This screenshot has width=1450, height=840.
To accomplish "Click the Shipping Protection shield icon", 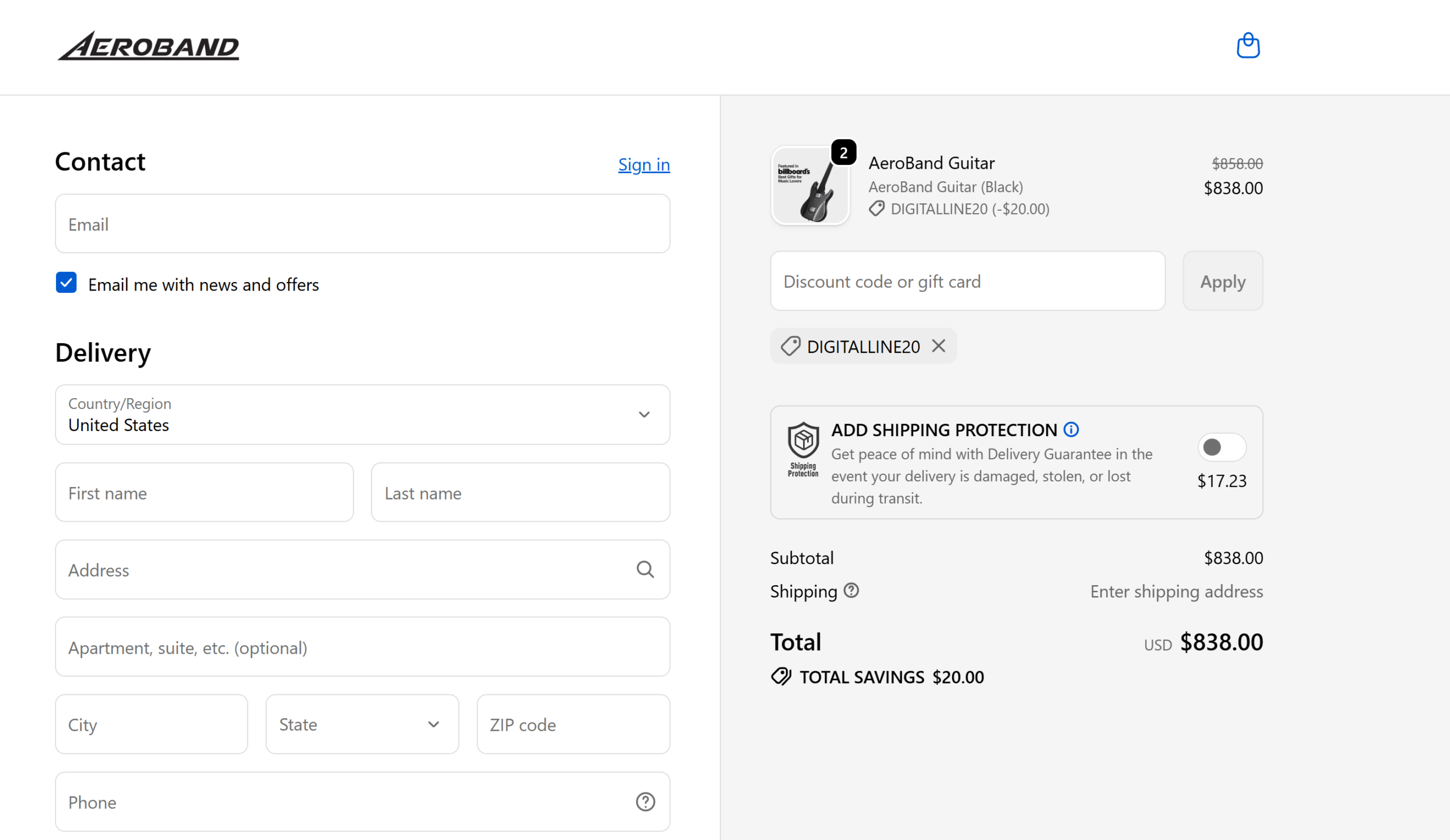I will click(x=803, y=449).
